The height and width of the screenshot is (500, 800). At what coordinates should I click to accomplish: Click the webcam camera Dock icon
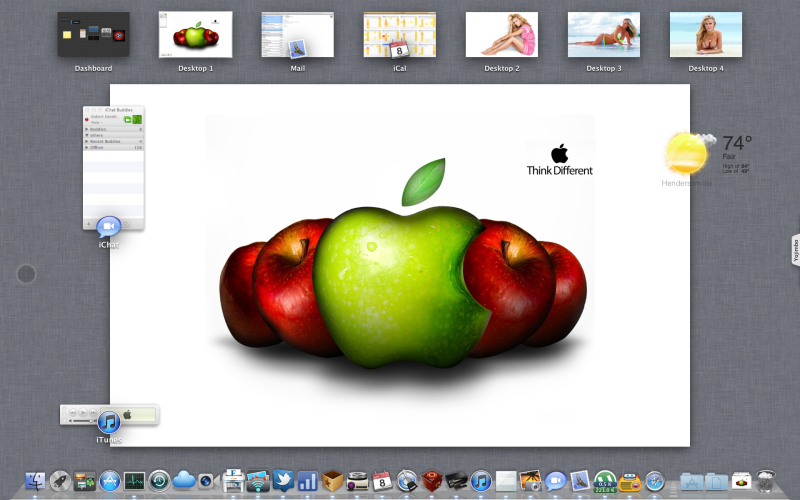pos(208,481)
